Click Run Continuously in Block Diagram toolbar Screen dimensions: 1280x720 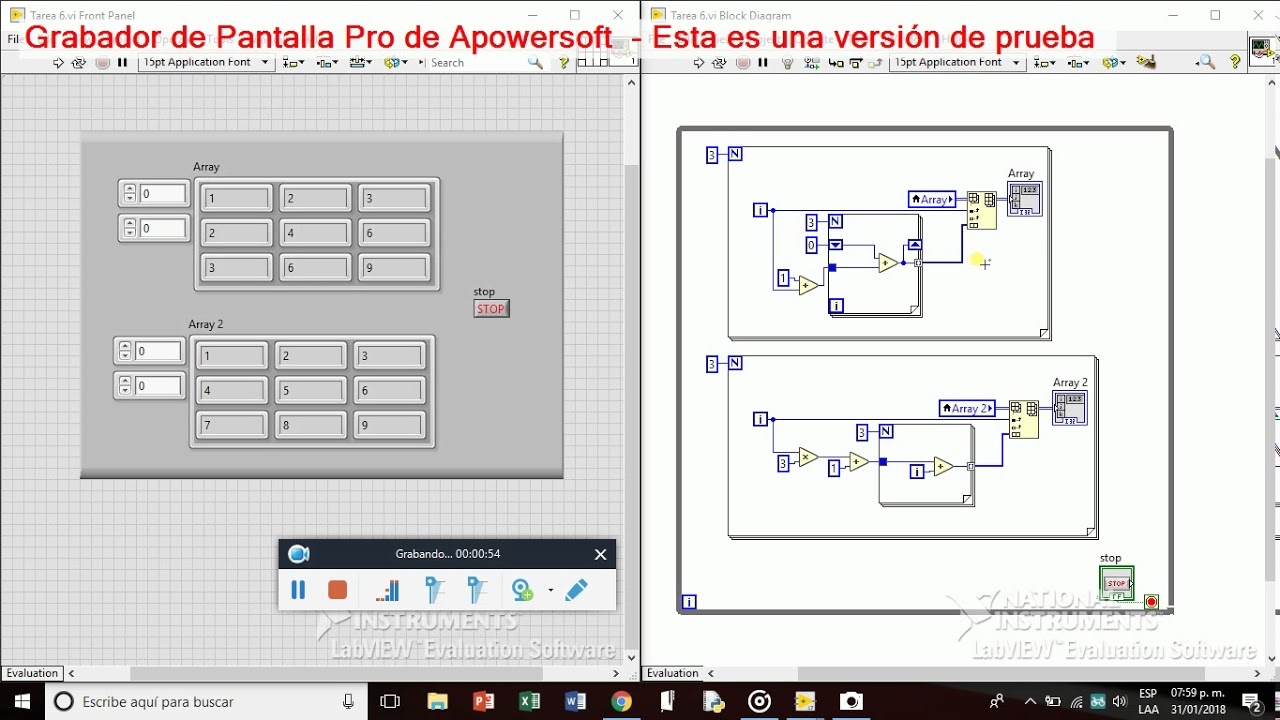(720, 63)
